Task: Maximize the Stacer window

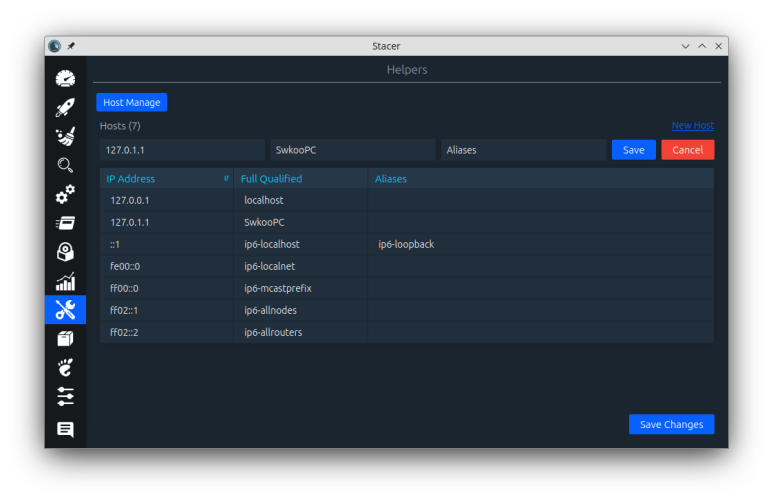Action: coord(702,46)
